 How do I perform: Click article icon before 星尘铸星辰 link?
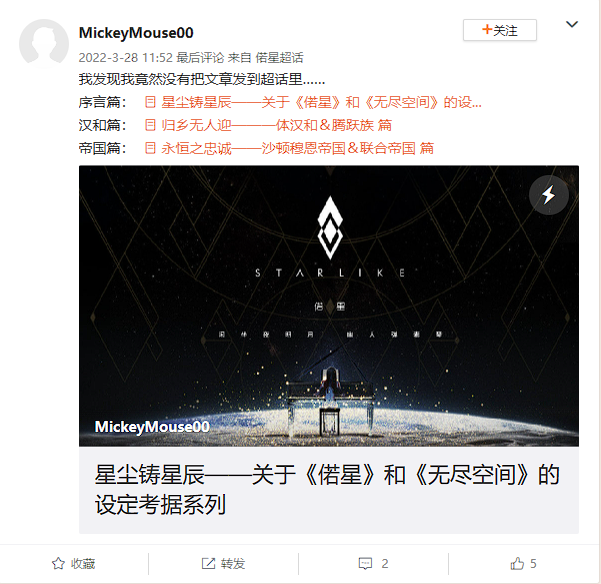tap(150, 102)
